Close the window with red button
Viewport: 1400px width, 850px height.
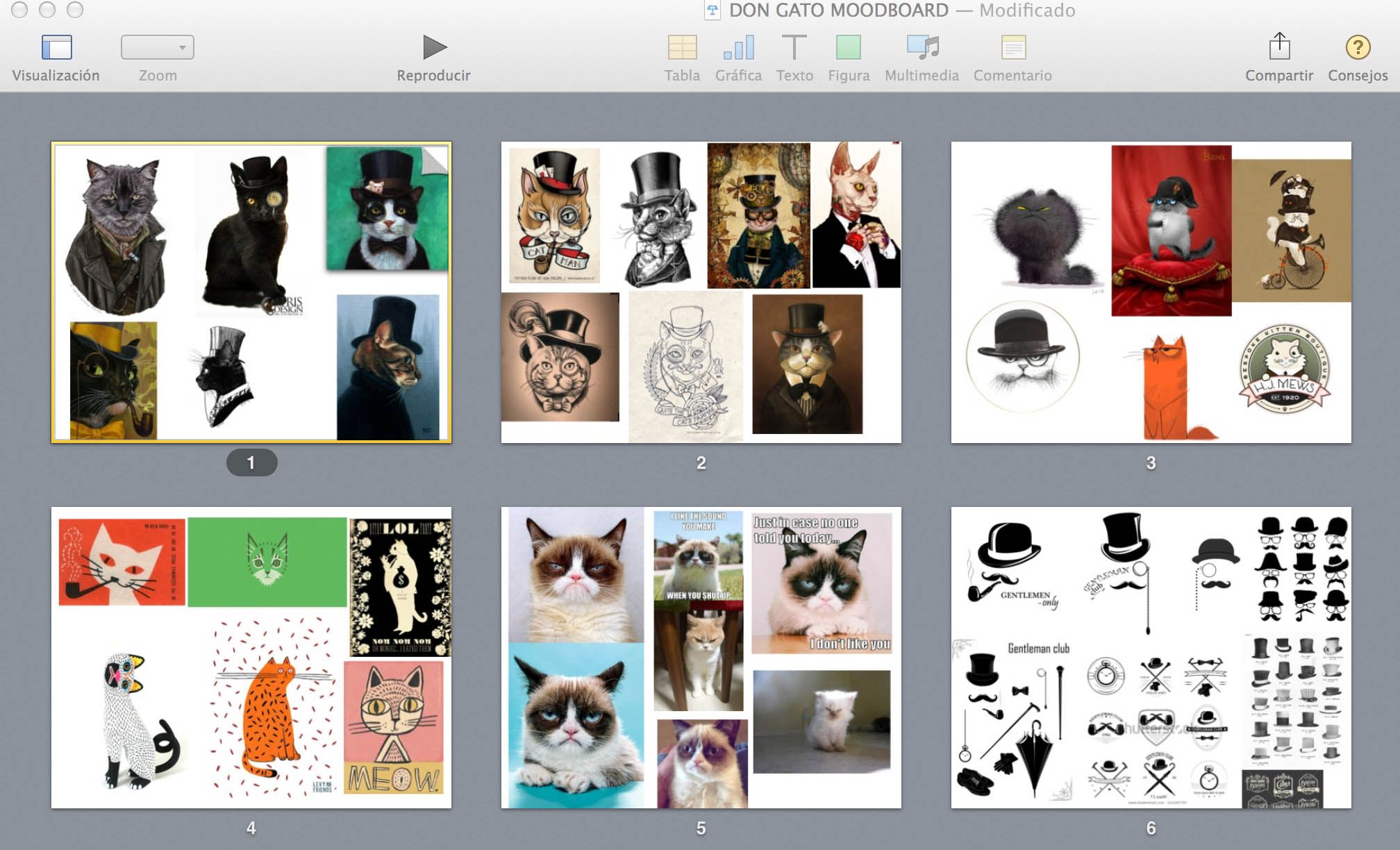19,9
